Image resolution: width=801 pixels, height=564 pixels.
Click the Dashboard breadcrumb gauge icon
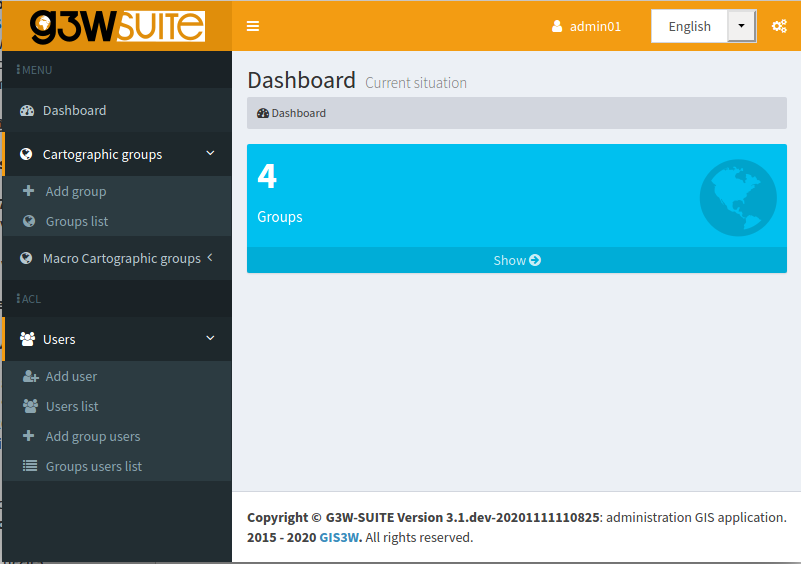pyautogui.click(x=263, y=113)
